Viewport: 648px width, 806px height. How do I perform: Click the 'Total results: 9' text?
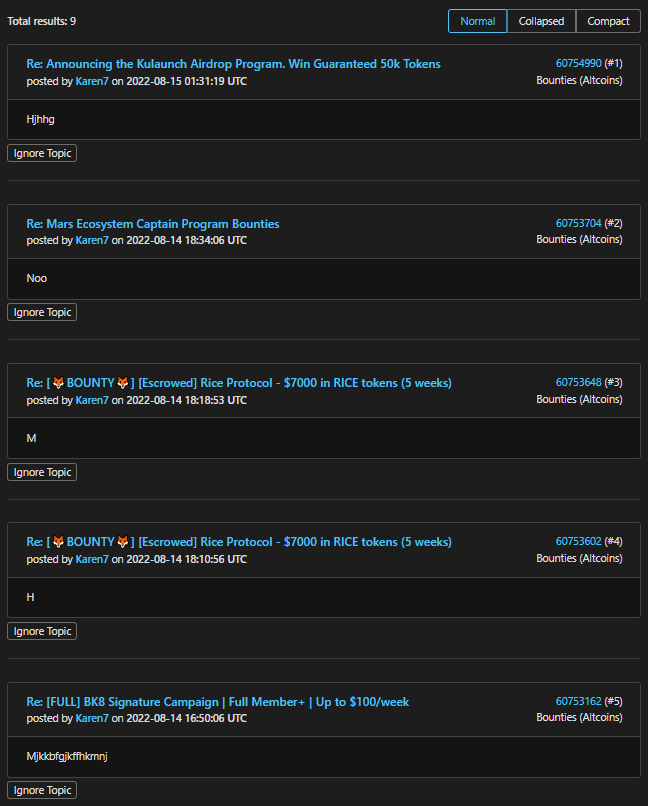42,21
